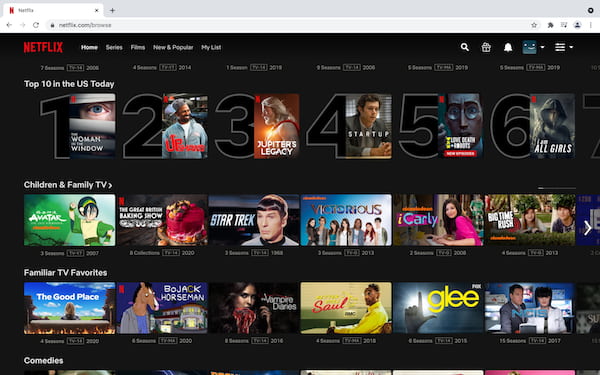The image size is (600, 375).
Task: Expand the dropdown arrow beside list icon
Action: pyautogui.click(x=571, y=47)
